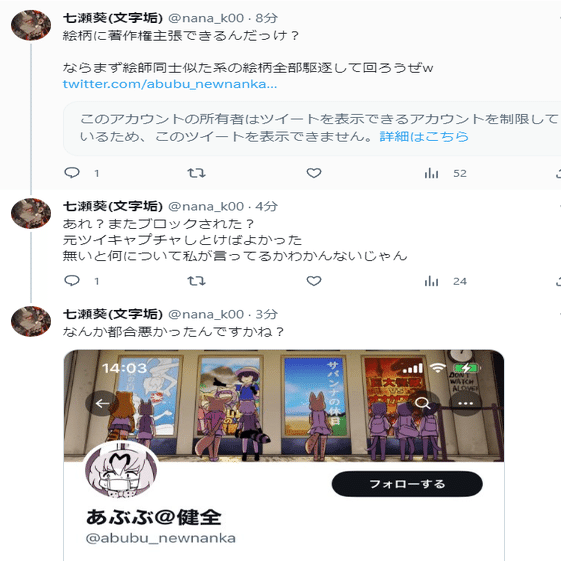Viewport: 561px width, 561px height.
Task: Open 七瀬葵 avatar on the 3分 tweet
Action: pyautogui.click(x=31, y=321)
